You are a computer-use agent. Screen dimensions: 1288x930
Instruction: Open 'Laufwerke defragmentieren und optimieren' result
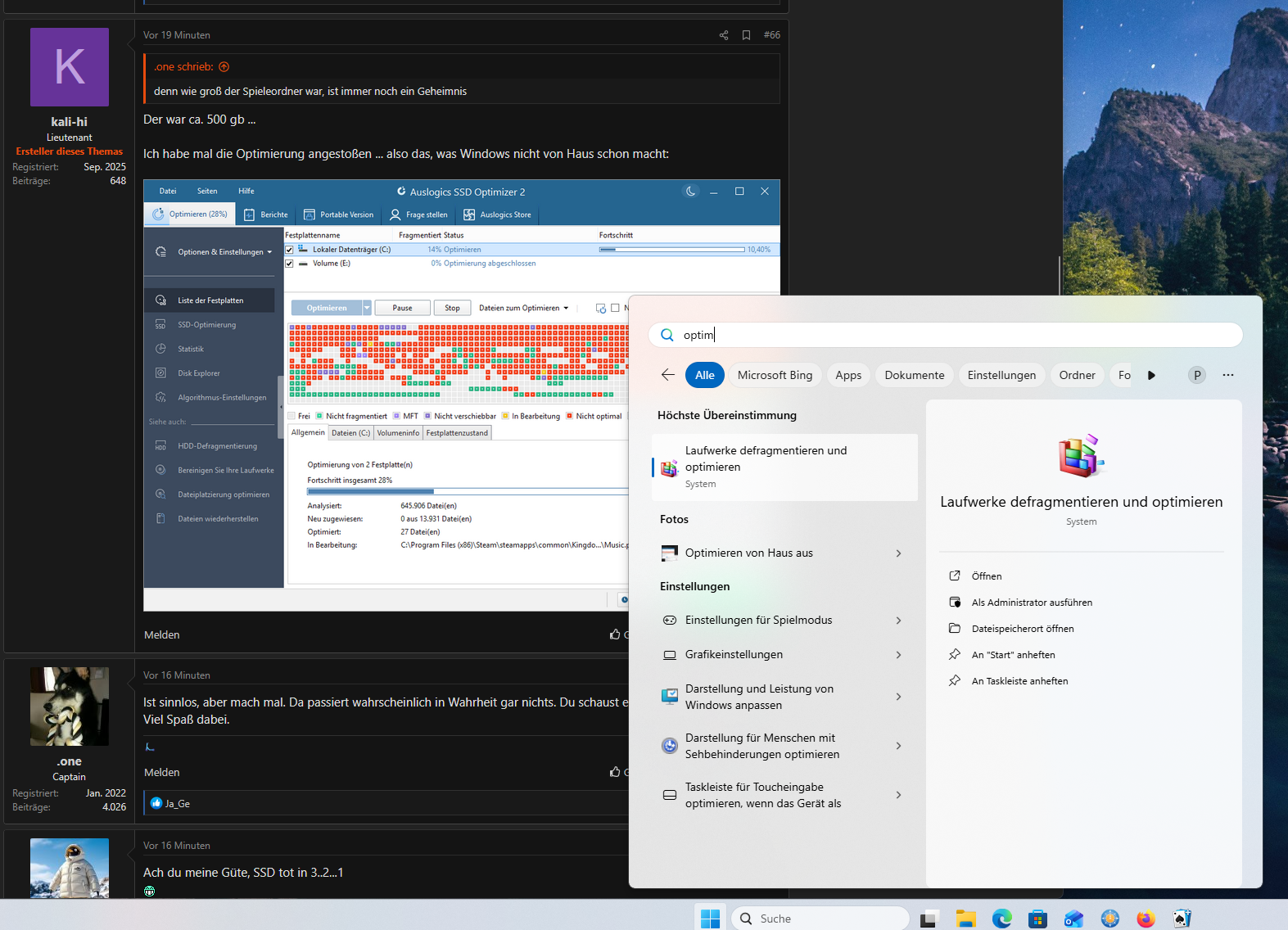784,467
